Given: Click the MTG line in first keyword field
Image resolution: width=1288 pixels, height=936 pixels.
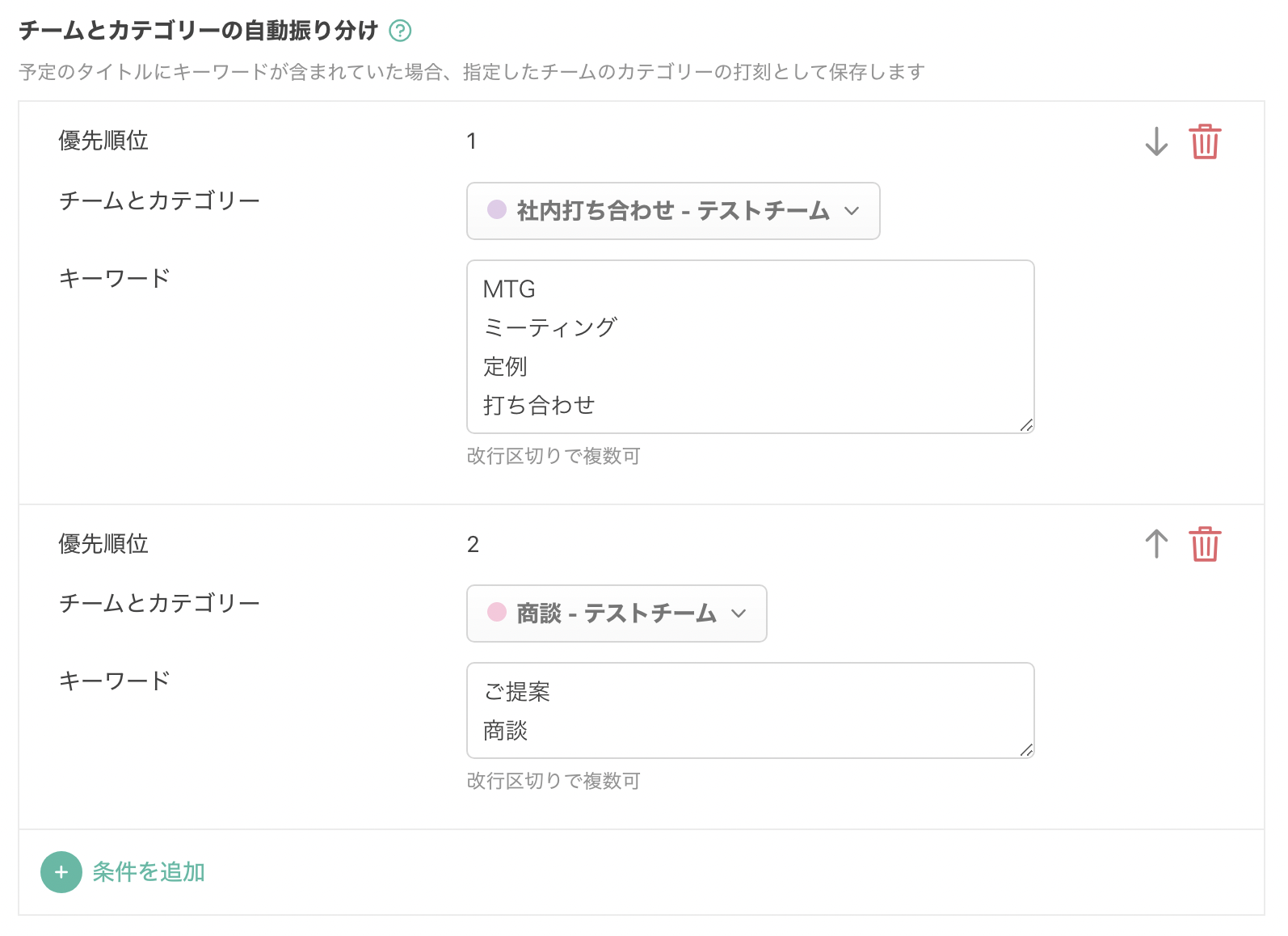Looking at the screenshot, I should 510,289.
